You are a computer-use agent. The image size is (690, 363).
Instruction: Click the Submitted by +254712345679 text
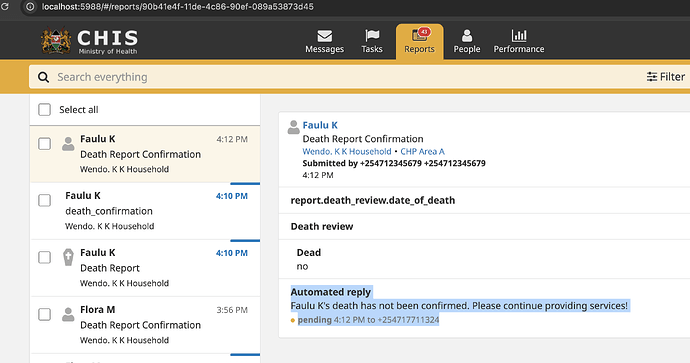click(x=394, y=163)
